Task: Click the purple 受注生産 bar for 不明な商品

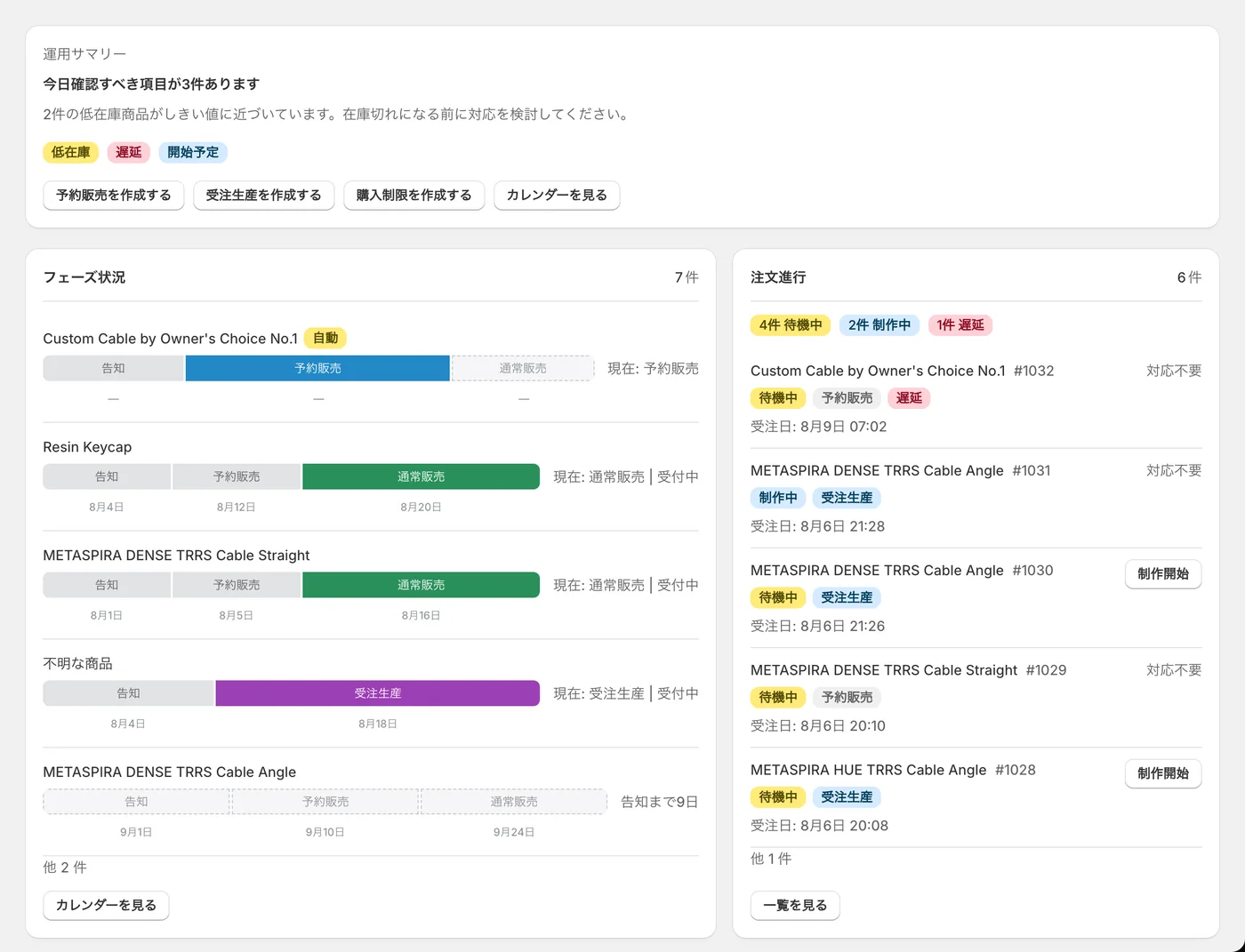Action: [378, 693]
